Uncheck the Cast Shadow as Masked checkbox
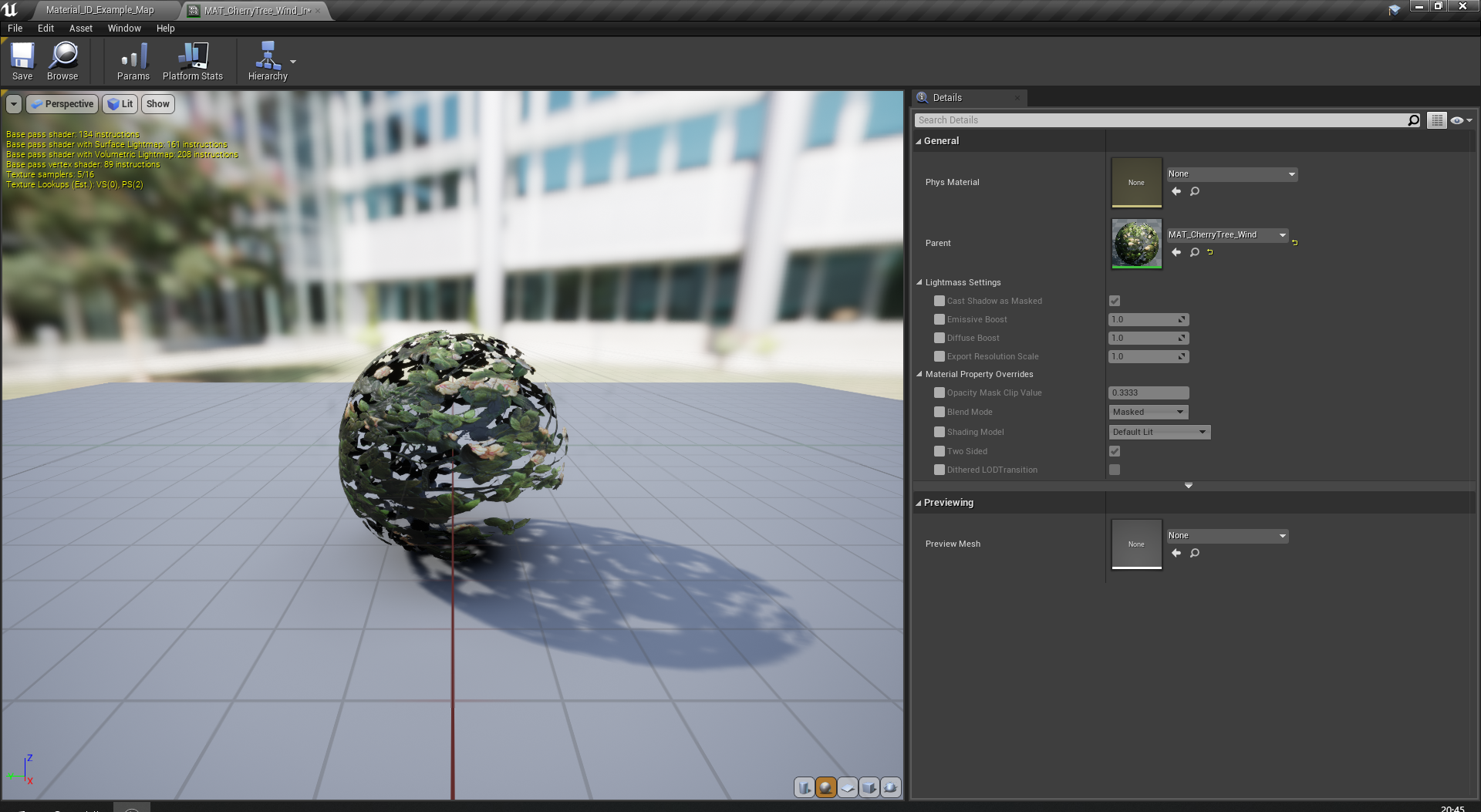This screenshot has height=812, width=1481. coord(1114,301)
